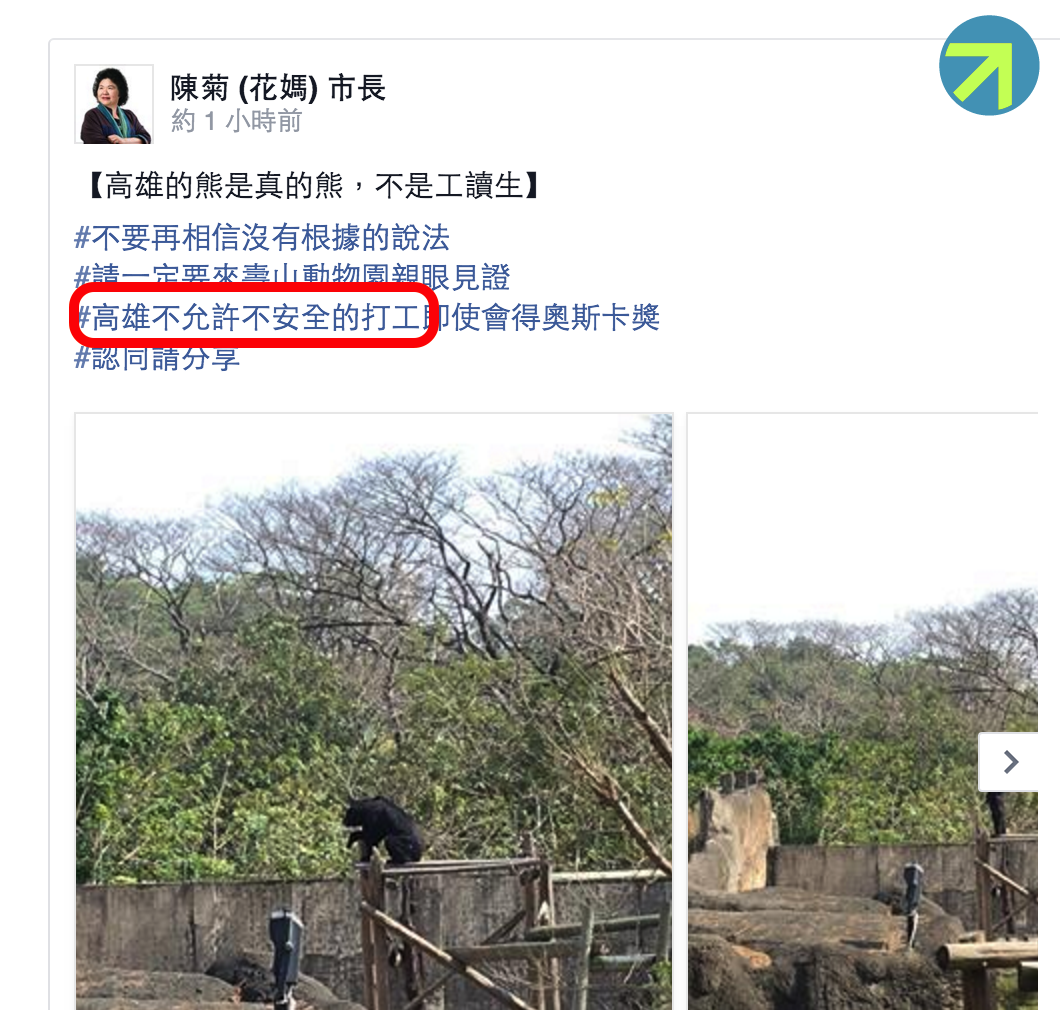Screen dimensions: 1060x1010
Task: Open hashtag #不要再相信沒有根據的說法
Action: pos(262,237)
